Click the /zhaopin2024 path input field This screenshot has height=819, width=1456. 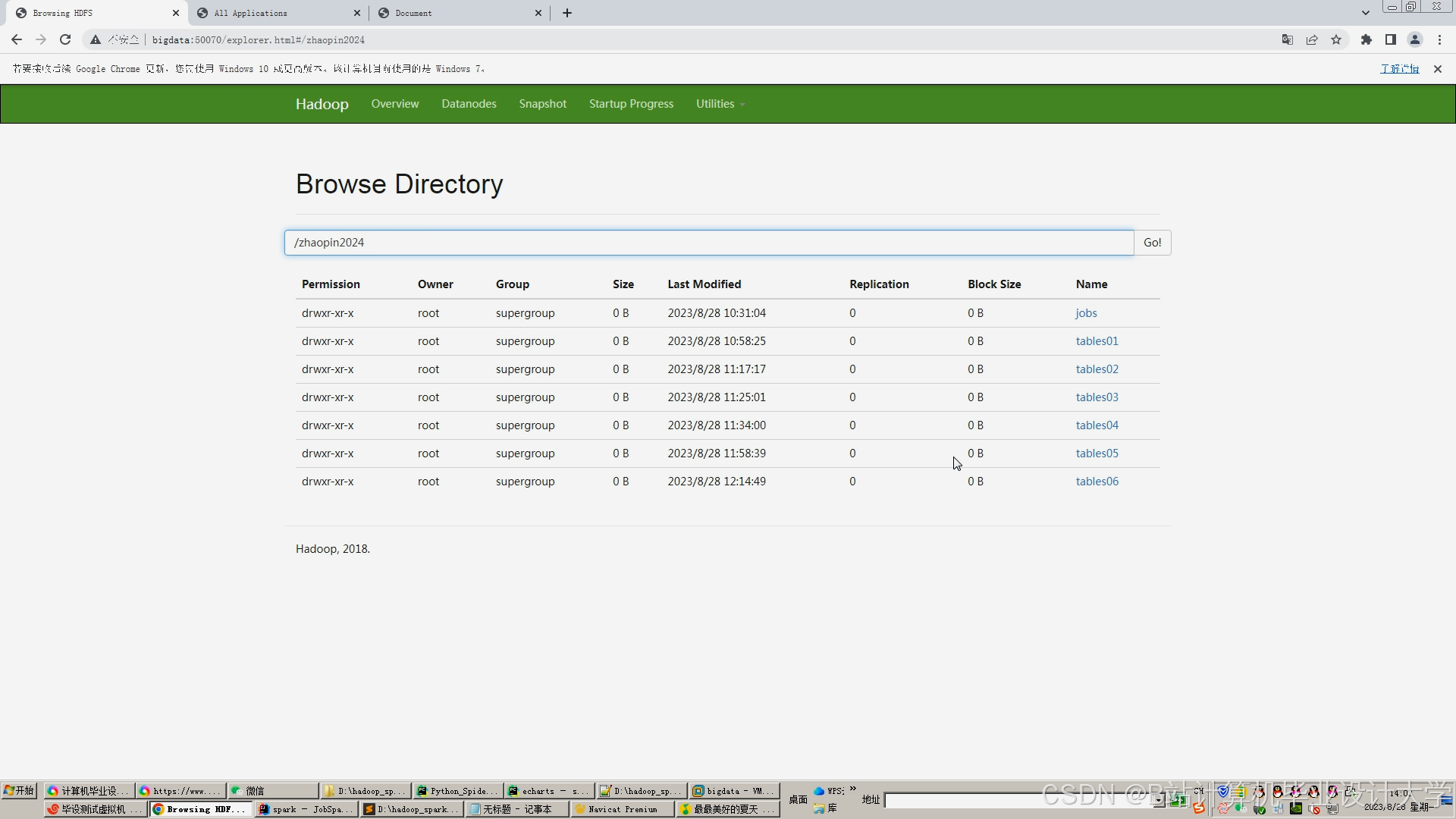[x=708, y=243]
